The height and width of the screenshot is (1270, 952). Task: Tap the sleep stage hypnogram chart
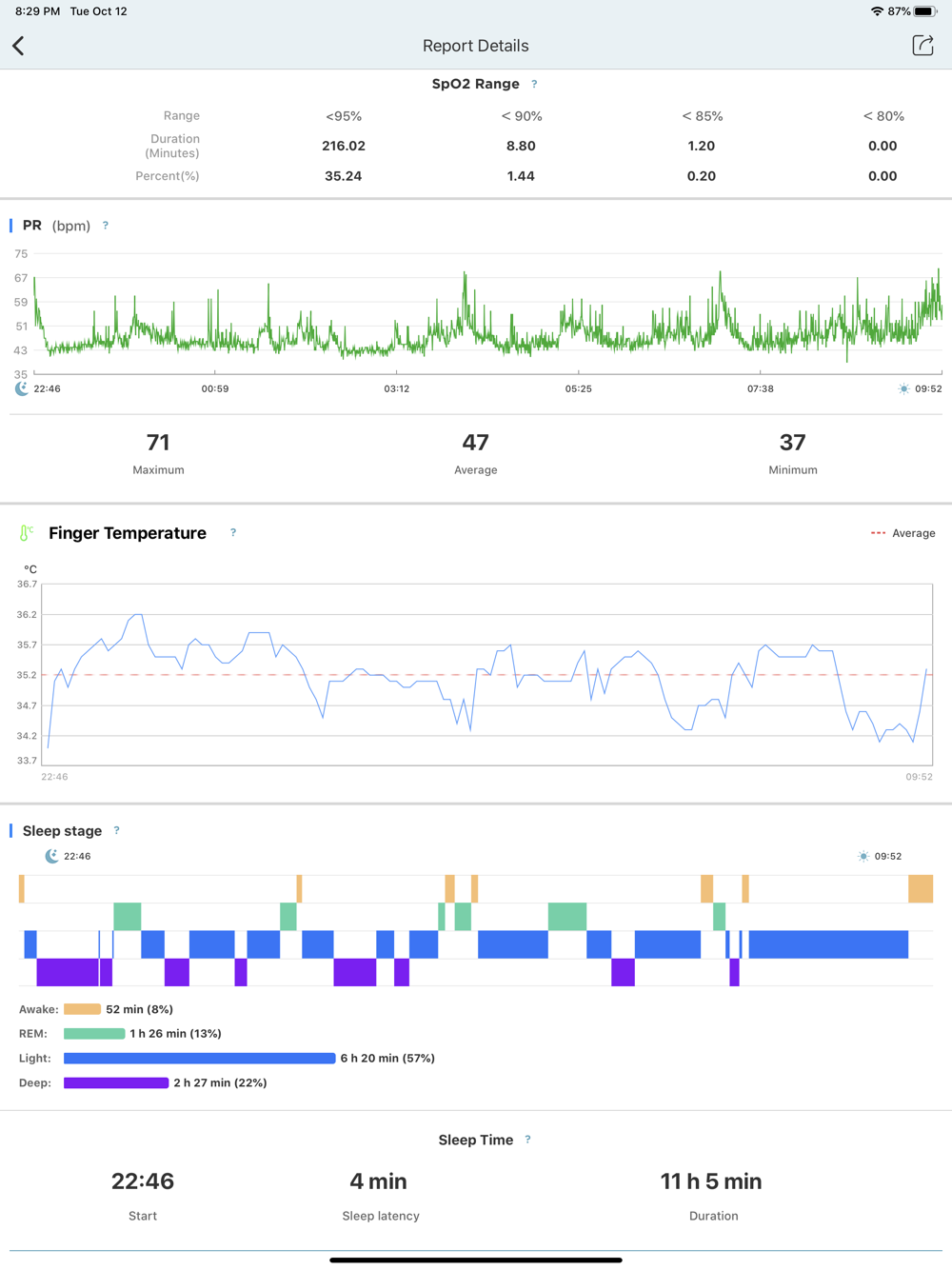point(476,930)
